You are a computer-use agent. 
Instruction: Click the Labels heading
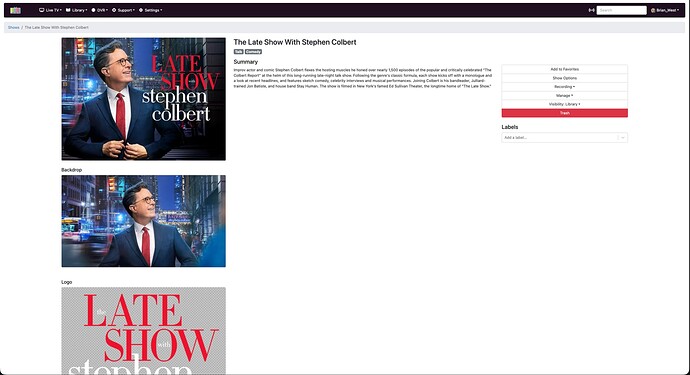tap(510, 127)
